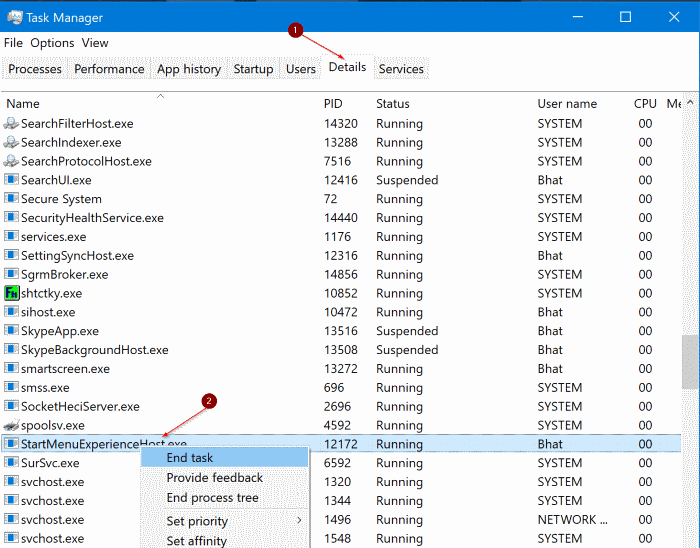Sort by the PID column header
Image resolution: width=700 pixels, height=548 pixels.
tap(333, 104)
